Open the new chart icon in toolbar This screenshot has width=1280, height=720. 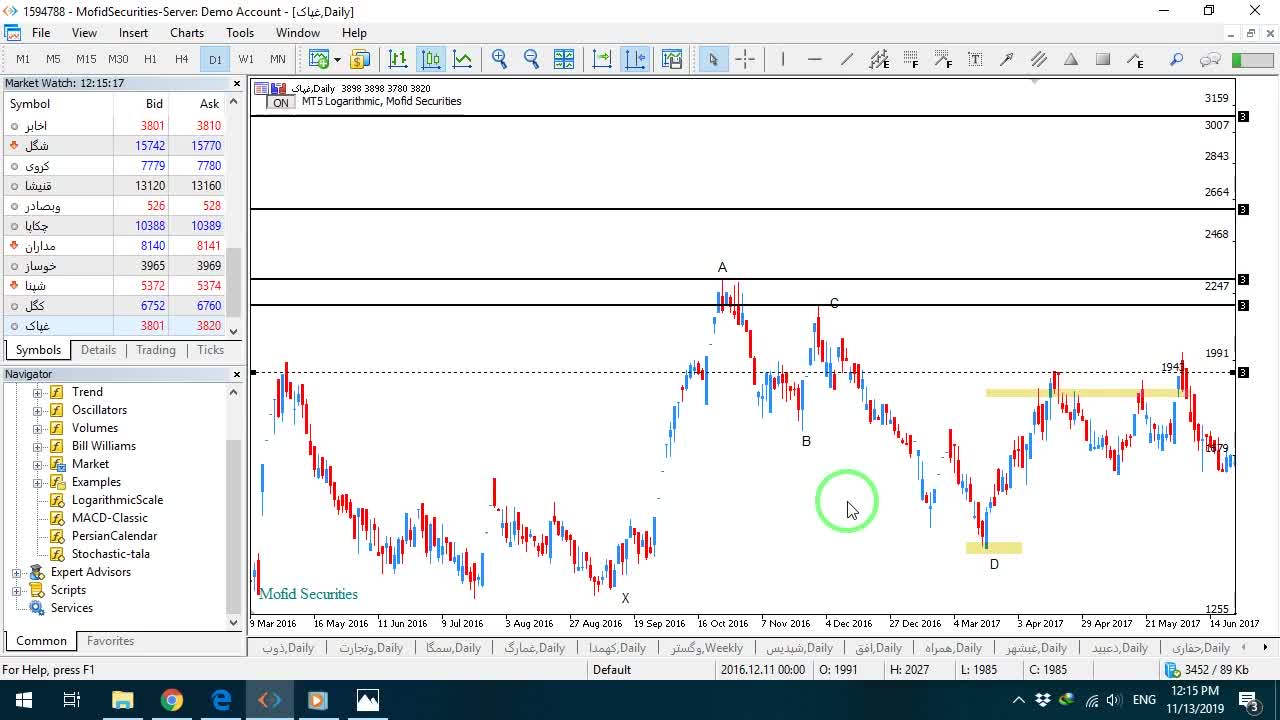coord(319,59)
